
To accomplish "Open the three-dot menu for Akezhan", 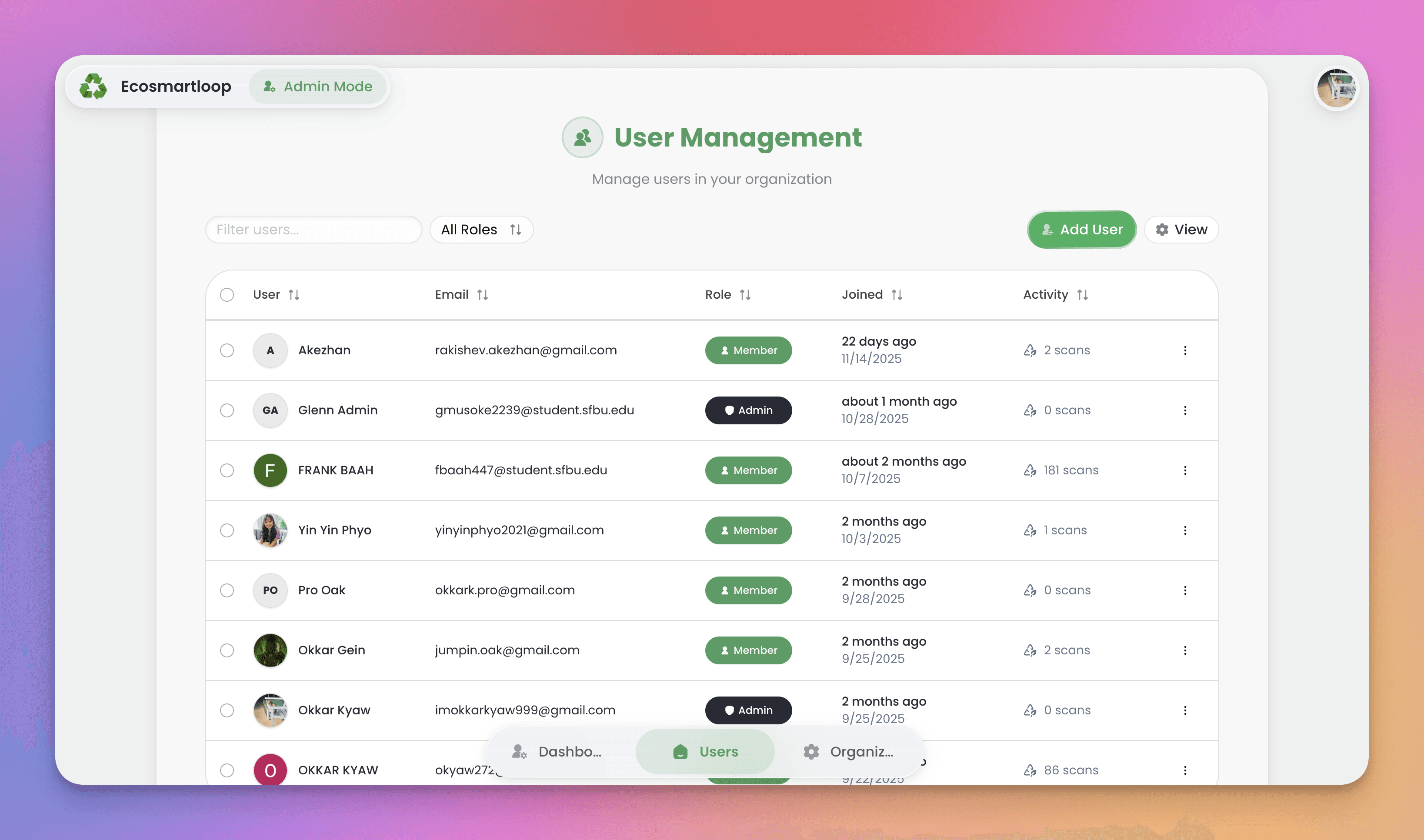I will tap(1184, 350).
